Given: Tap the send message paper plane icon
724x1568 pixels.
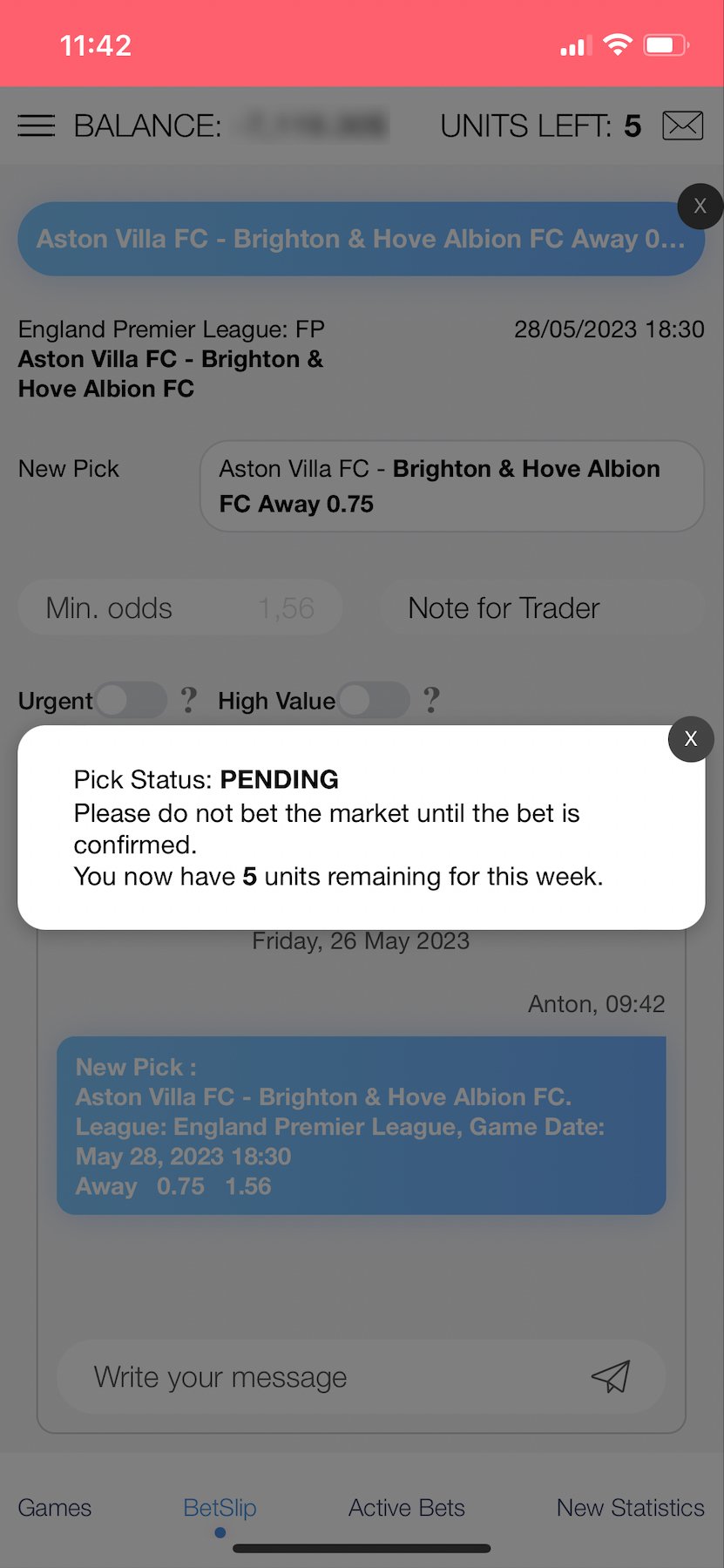Looking at the screenshot, I should coord(610,1376).
